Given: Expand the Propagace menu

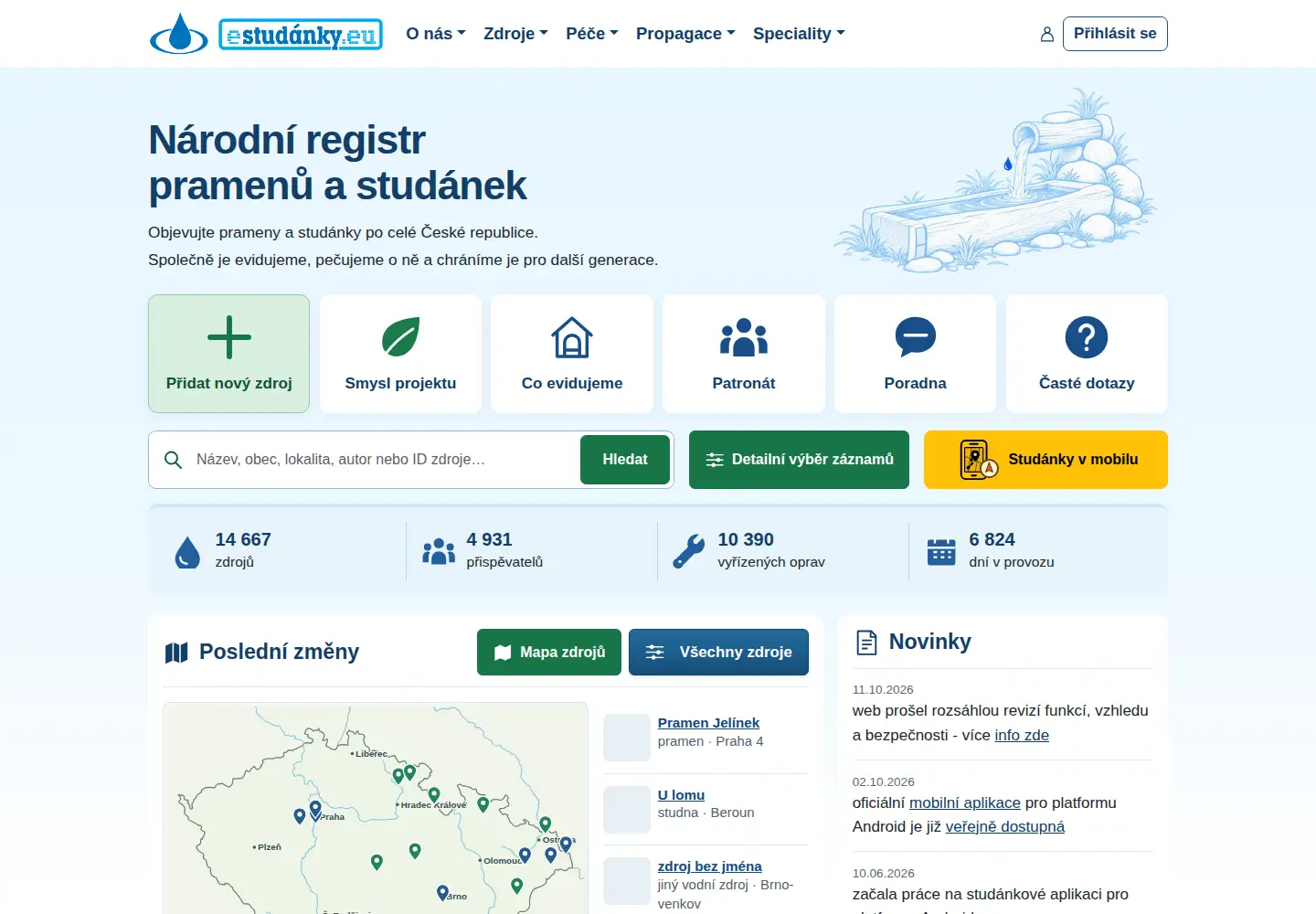Looking at the screenshot, I should 685,34.
